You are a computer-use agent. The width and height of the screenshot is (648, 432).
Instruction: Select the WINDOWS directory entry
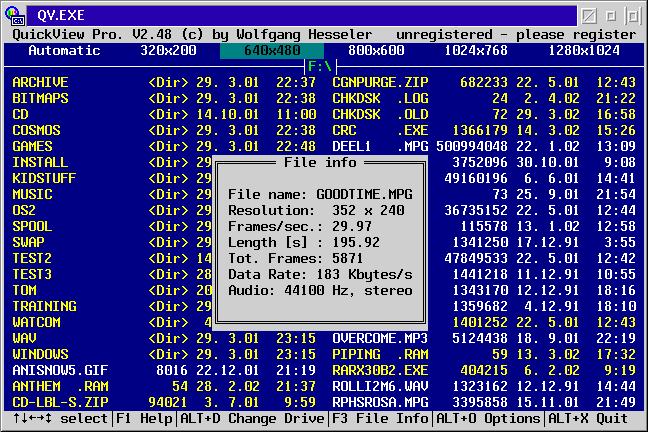click(164, 354)
